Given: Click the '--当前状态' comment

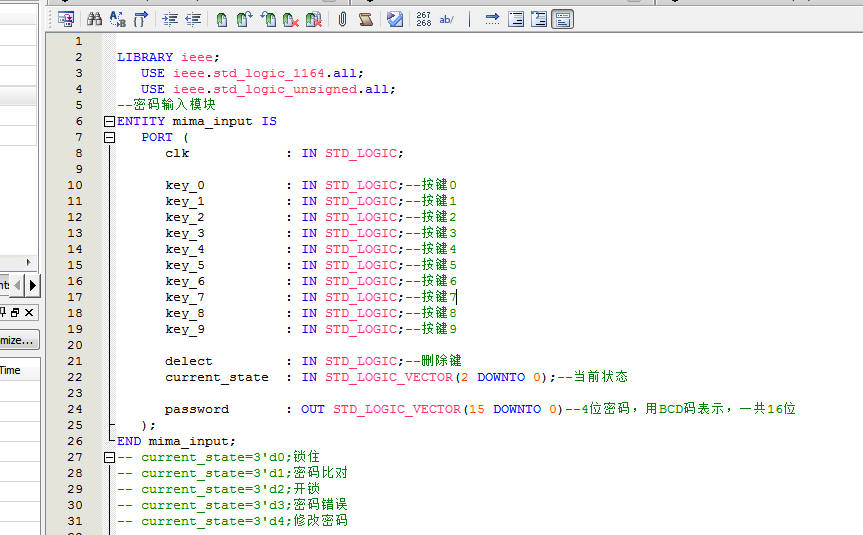Looking at the screenshot, I should point(593,377).
